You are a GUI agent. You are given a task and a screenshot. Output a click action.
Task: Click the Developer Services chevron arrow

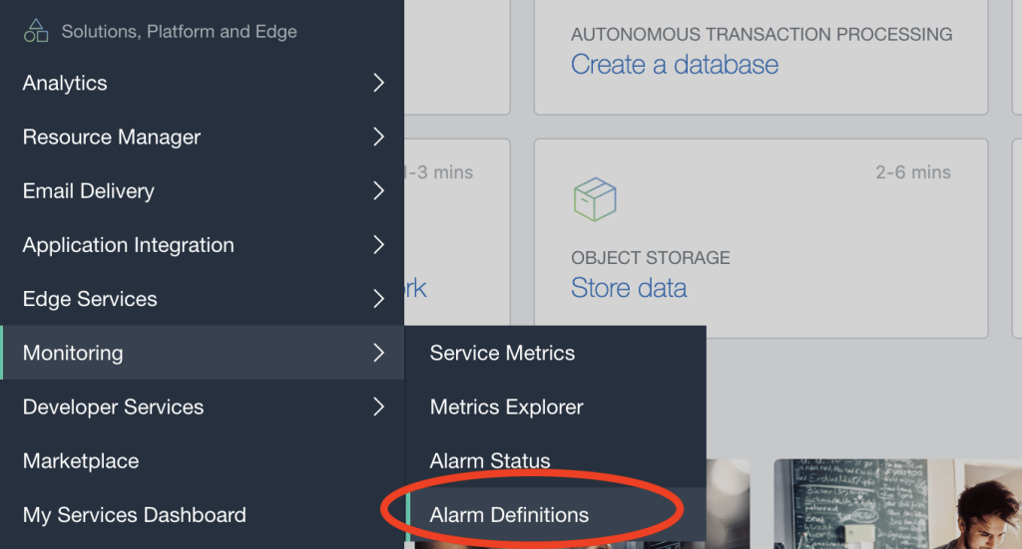coord(378,407)
